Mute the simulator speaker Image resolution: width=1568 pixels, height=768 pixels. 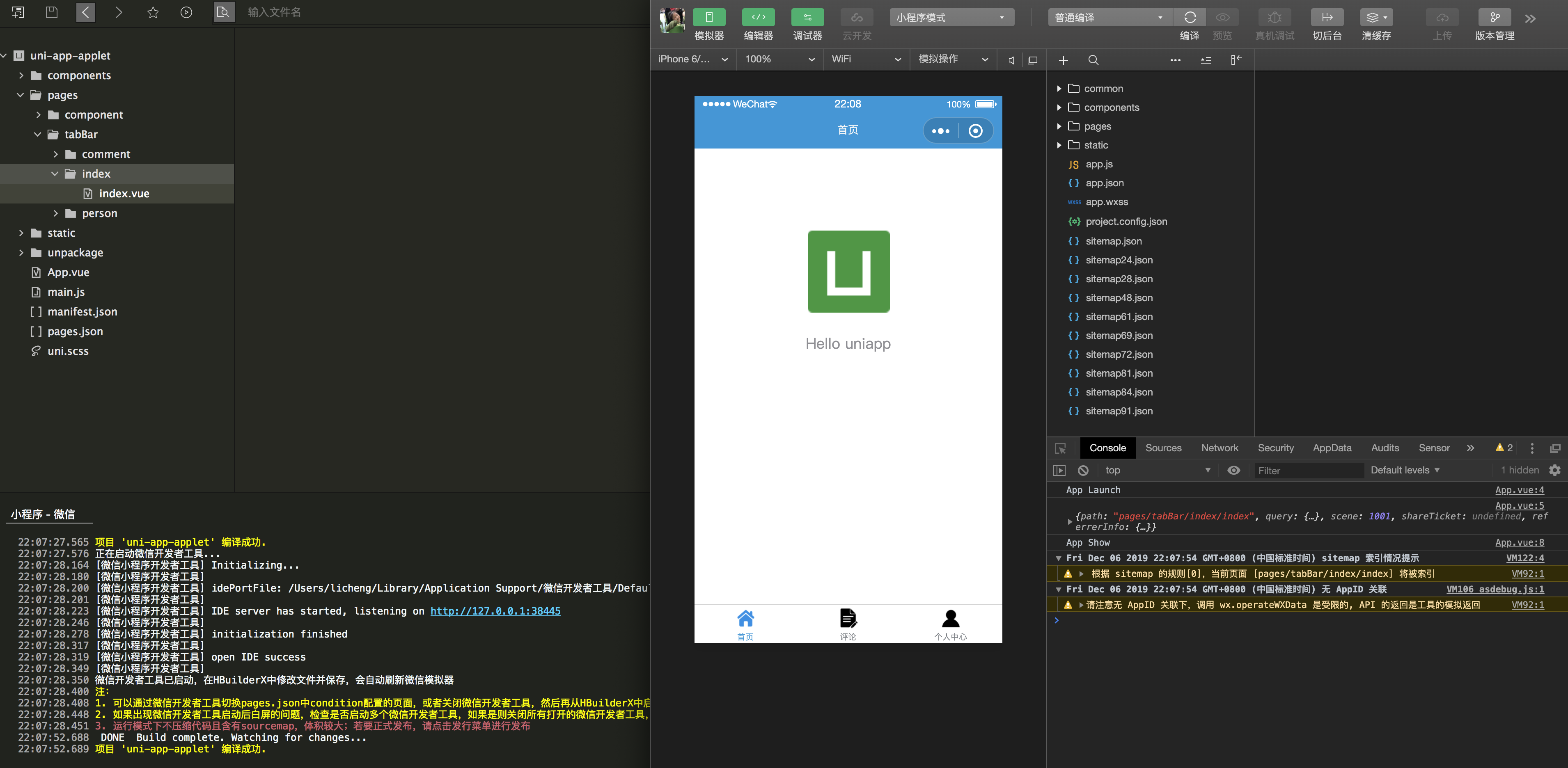(x=1011, y=59)
